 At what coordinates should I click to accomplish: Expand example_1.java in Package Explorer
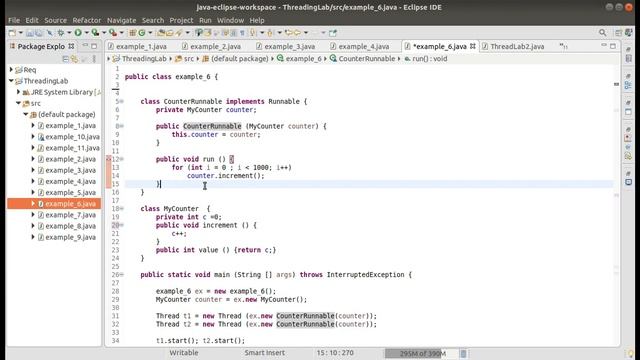(x=33, y=126)
